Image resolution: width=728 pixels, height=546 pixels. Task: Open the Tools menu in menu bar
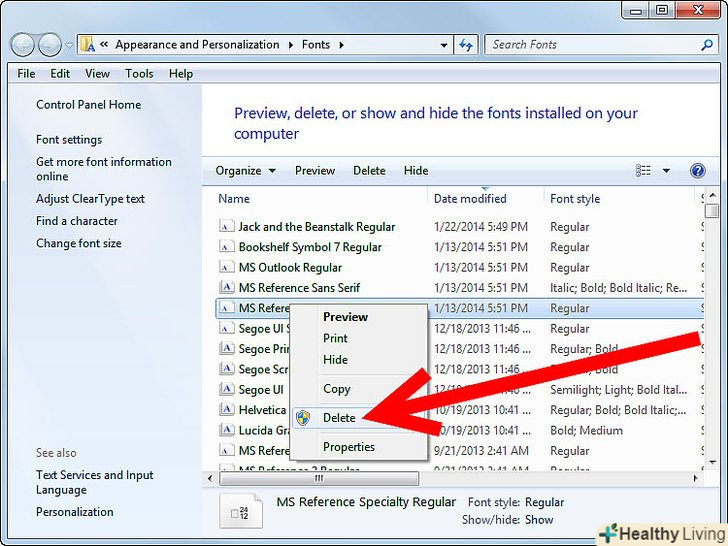click(139, 74)
